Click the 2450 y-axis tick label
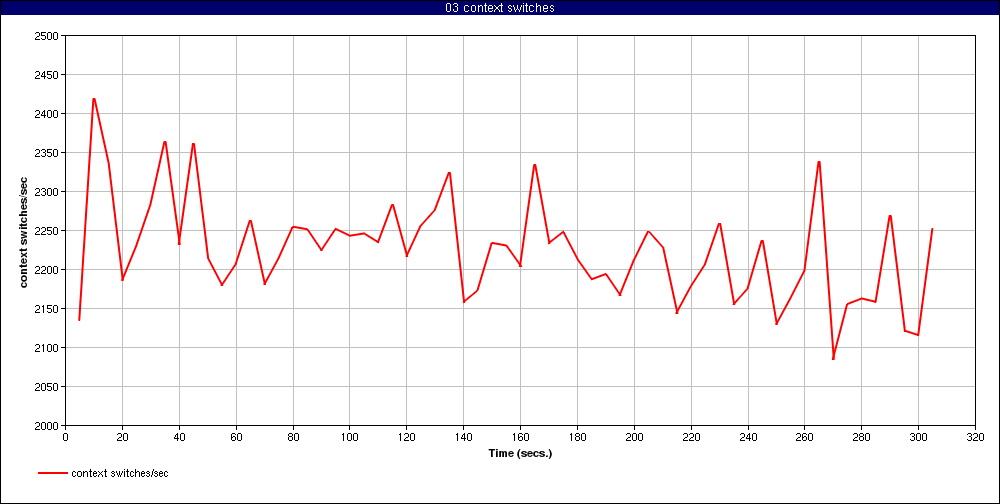 (x=48, y=75)
